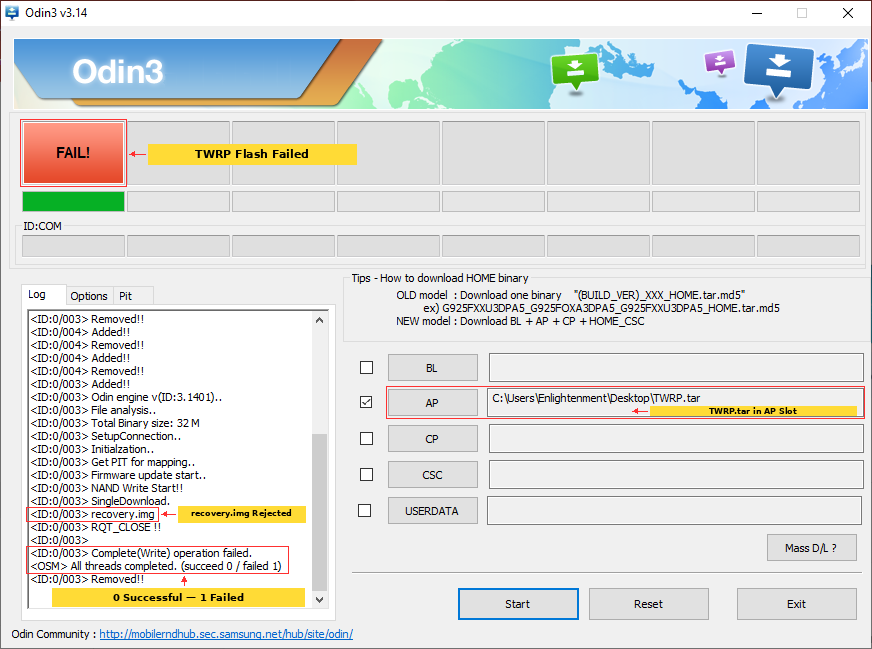872x649 pixels.
Task: Click the green progress bar
Action: (x=73, y=201)
